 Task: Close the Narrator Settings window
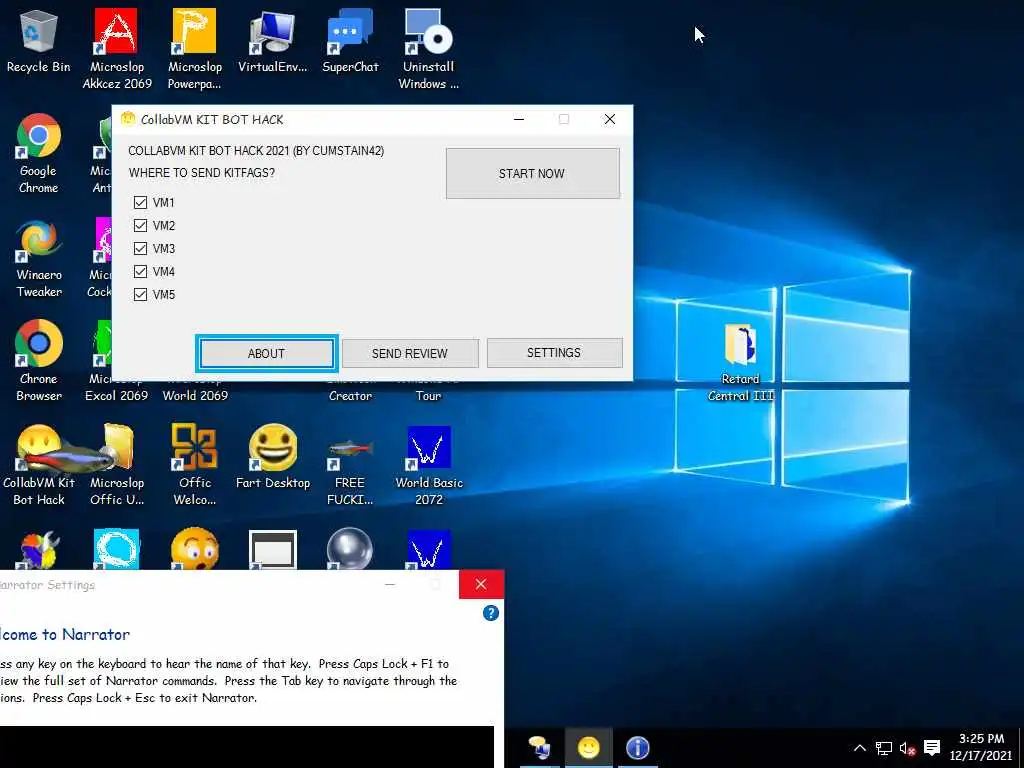click(x=481, y=584)
